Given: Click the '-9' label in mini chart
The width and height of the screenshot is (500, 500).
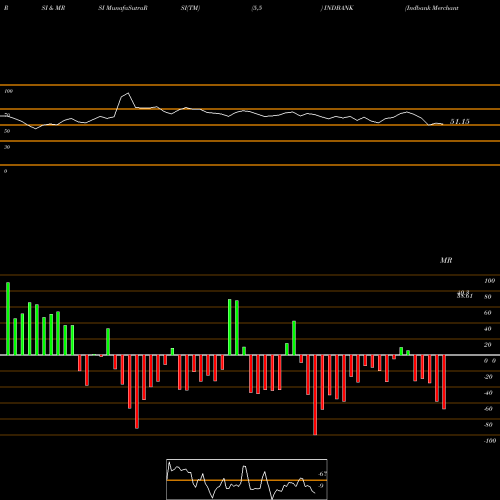Looking at the screenshot, I should 320,486.
